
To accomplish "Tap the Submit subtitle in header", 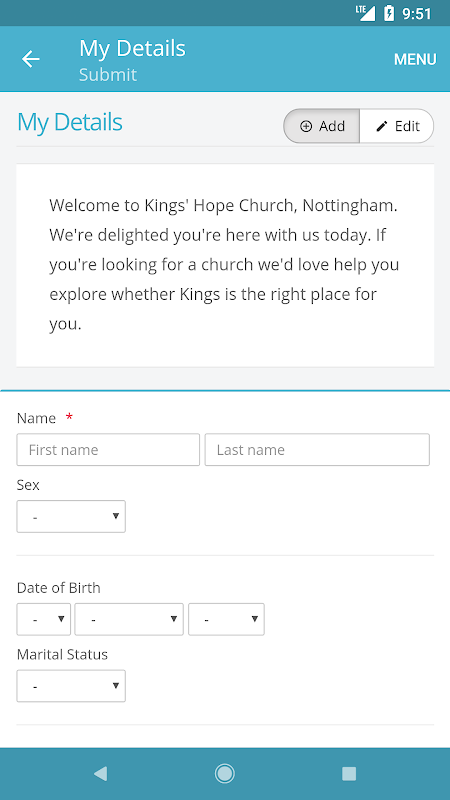I will [x=108, y=74].
